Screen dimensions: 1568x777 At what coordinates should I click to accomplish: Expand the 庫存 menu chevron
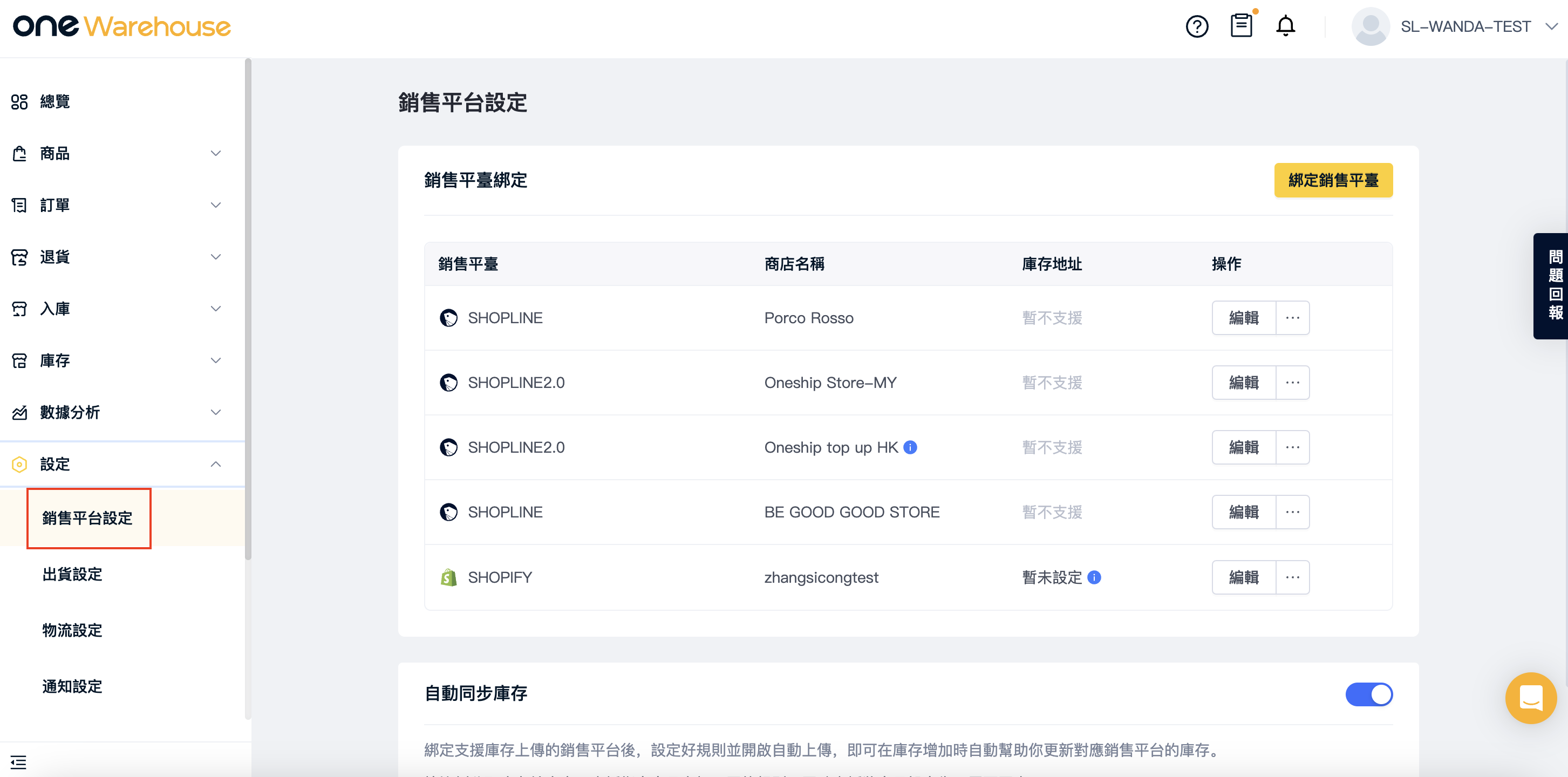[215, 360]
